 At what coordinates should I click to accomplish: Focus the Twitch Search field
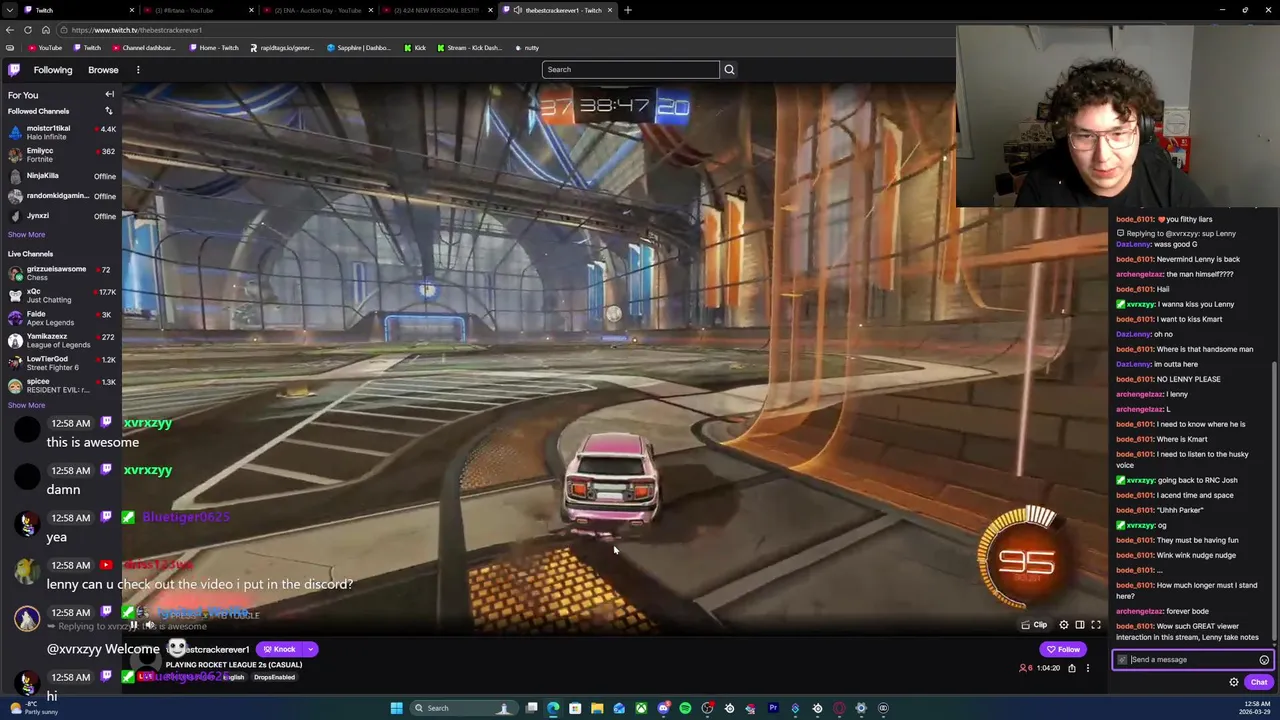[x=630, y=69]
